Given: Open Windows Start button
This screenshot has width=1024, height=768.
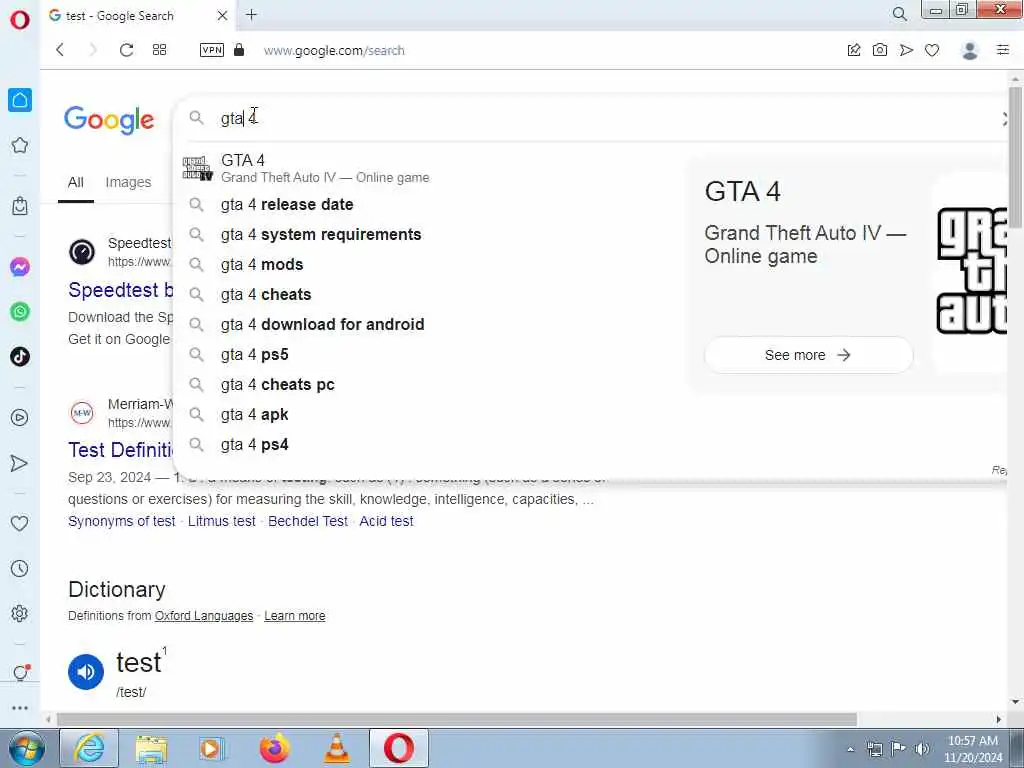Looking at the screenshot, I should click(x=26, y=748).
